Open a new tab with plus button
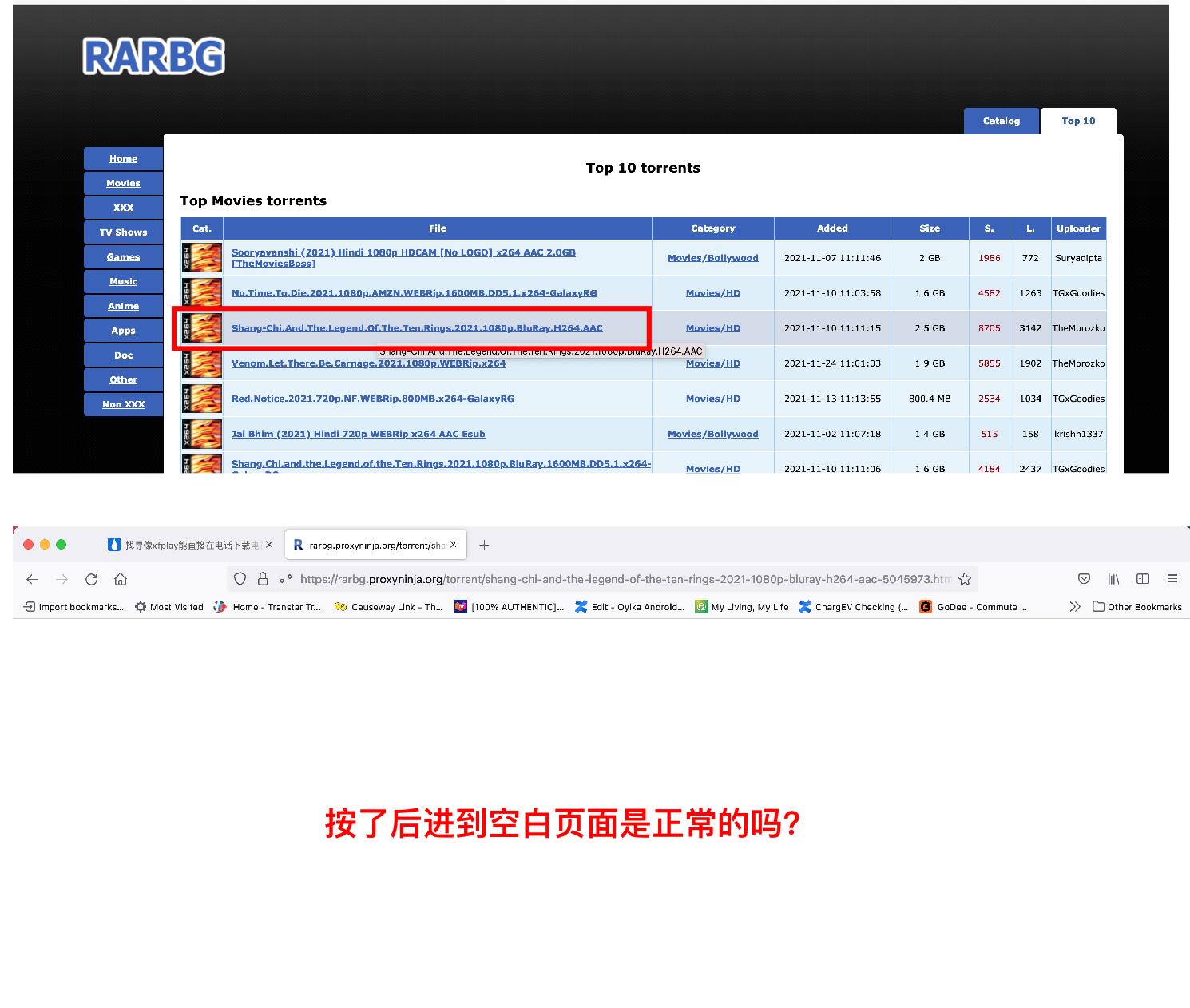This screenshot has height=1008, width=1190. click(x=484, y=545)
